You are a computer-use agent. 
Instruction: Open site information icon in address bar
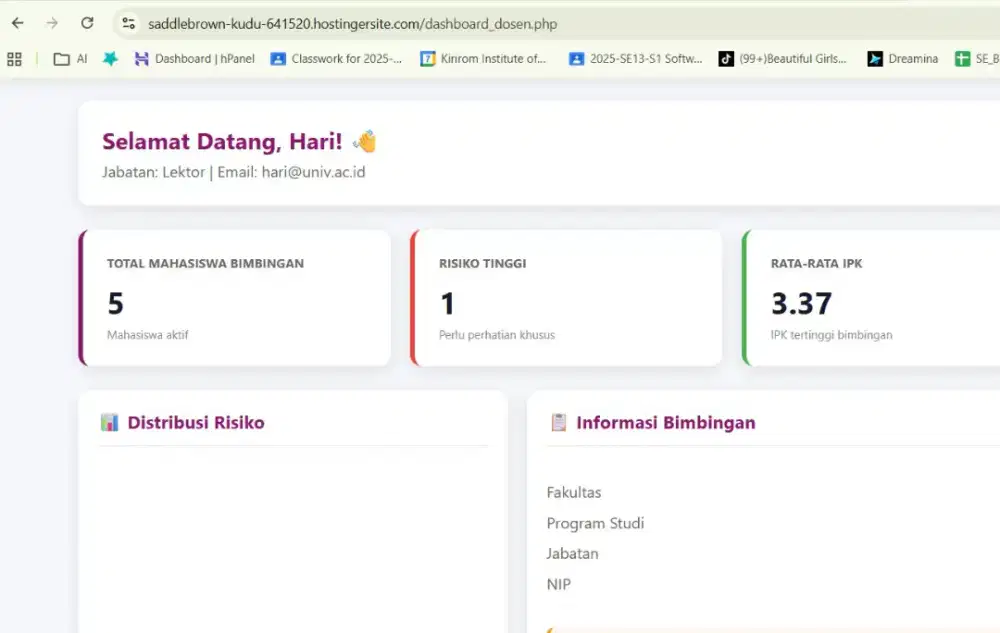click(128, 24)
